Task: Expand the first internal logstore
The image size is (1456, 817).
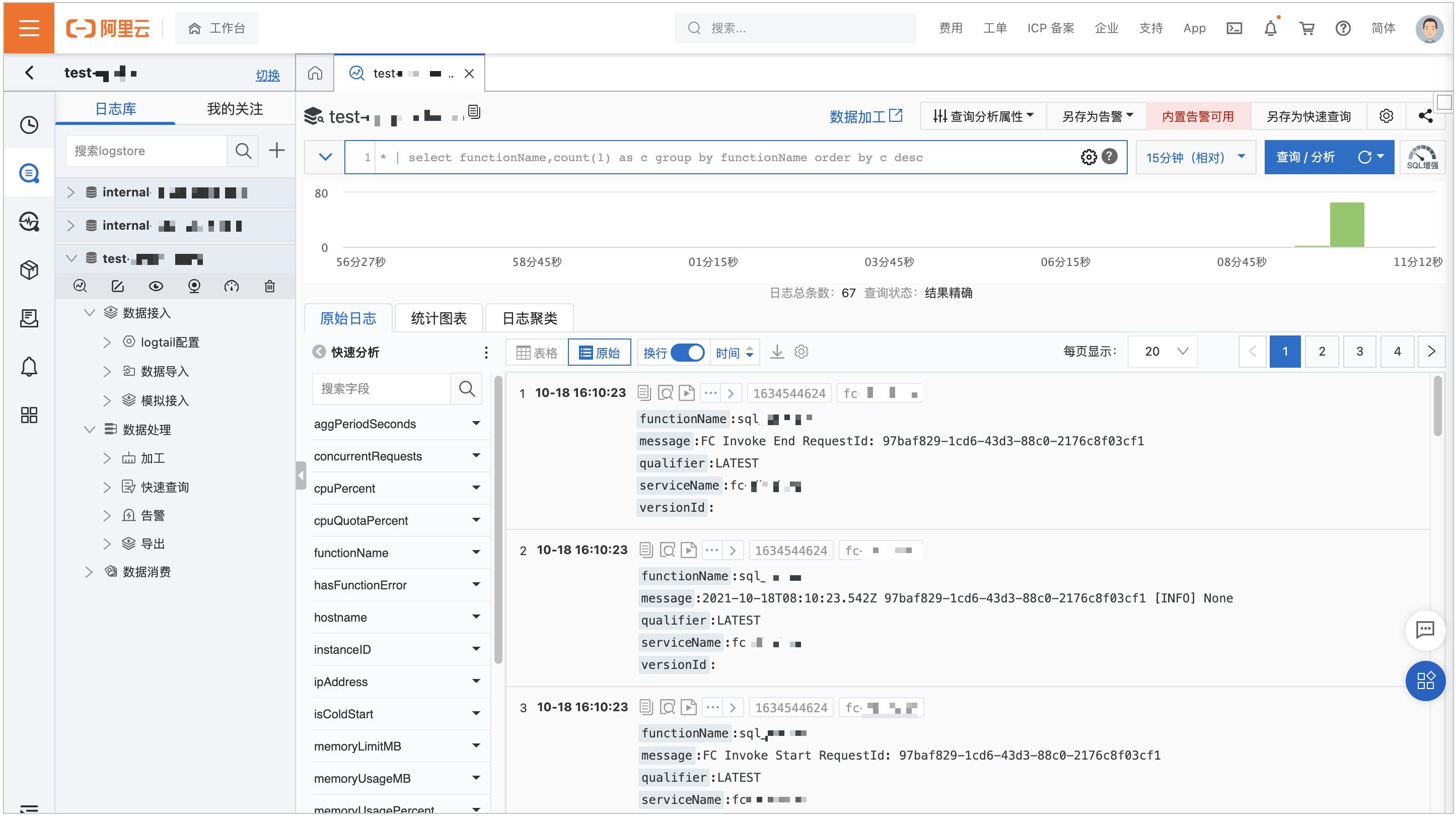Action: coord(70,192)
